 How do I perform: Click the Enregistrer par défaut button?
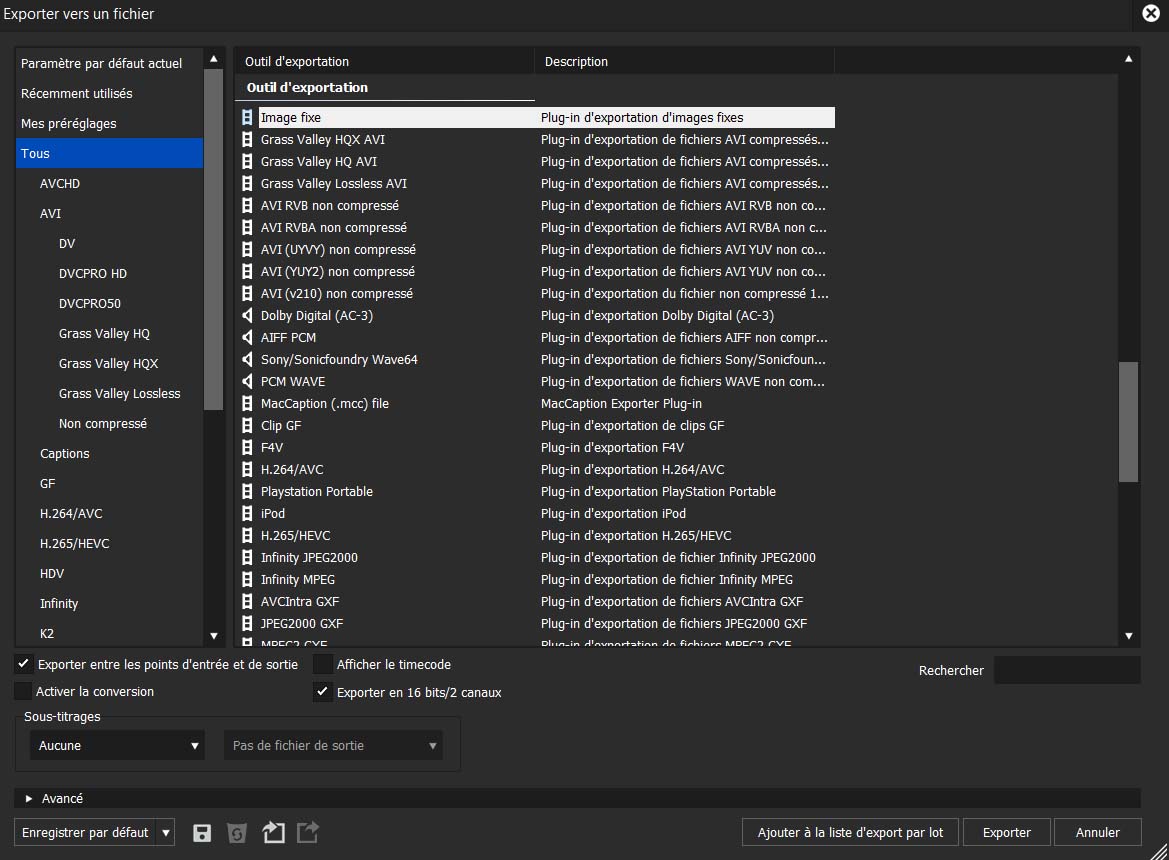coord(85,832)
